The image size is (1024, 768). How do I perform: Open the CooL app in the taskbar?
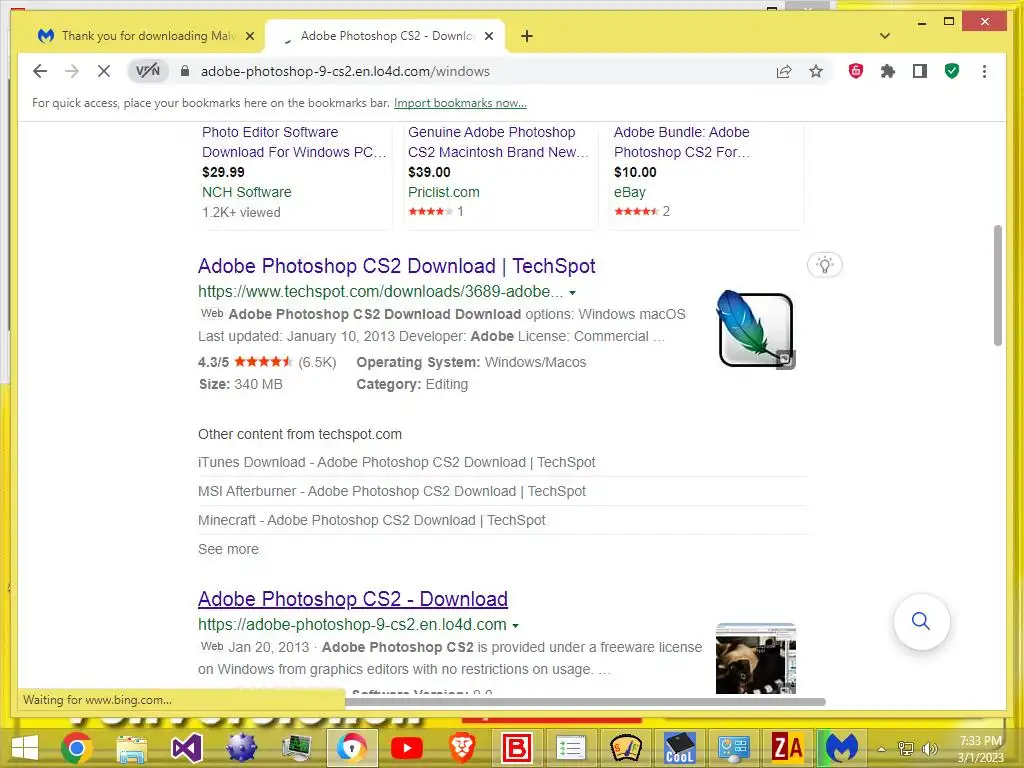[679, 748]
